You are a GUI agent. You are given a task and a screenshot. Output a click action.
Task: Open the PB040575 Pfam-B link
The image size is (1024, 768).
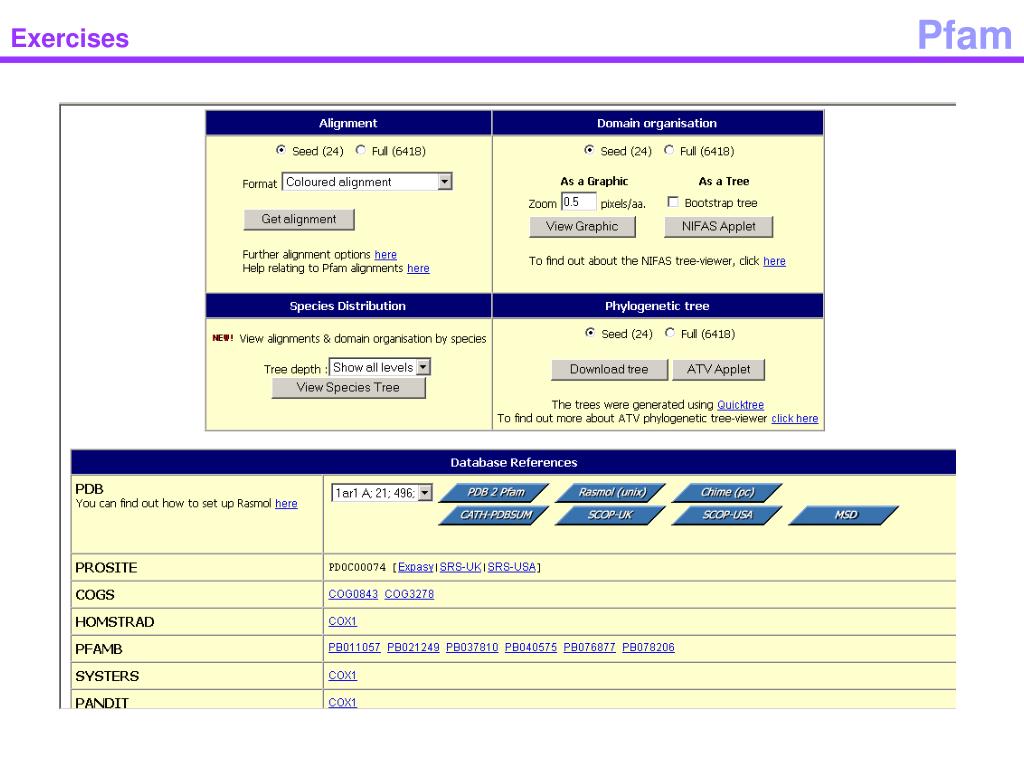[x=531, y=647]
